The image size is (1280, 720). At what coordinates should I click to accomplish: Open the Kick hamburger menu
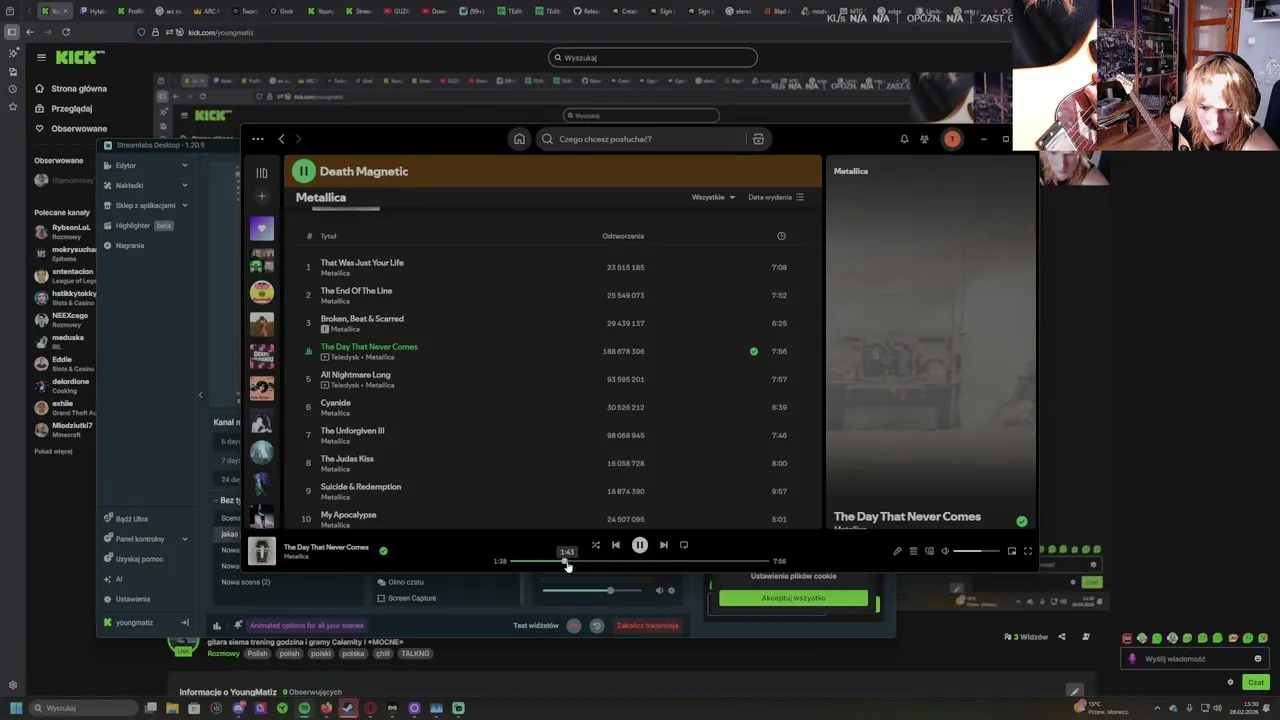click(x=41, y=58)
